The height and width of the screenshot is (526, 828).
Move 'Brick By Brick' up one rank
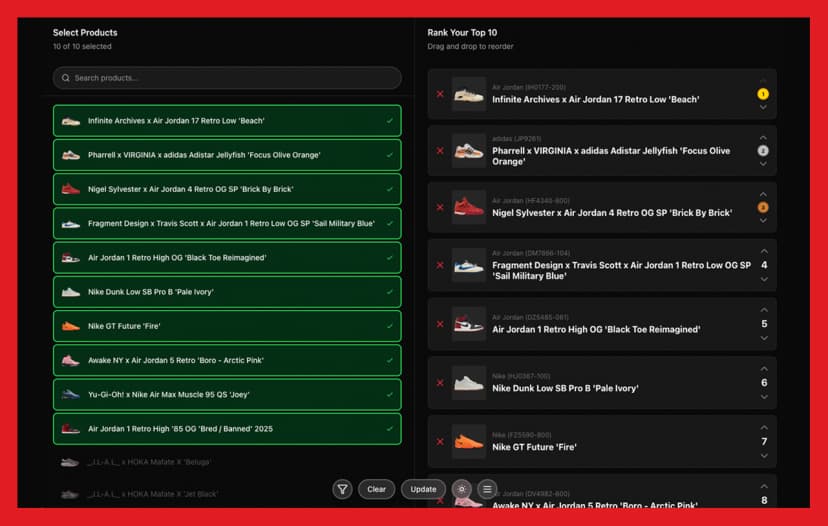click(763, 194)
